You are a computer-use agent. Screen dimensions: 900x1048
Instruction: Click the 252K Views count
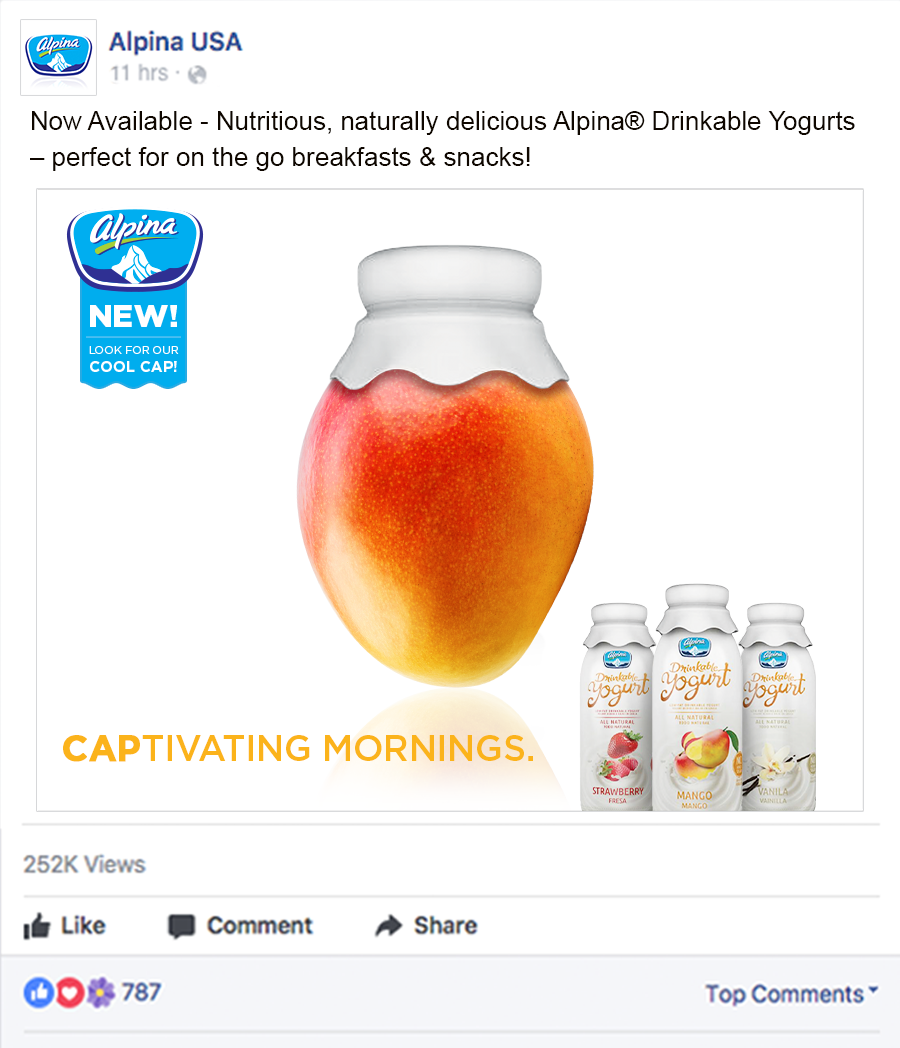coord(84,864)
